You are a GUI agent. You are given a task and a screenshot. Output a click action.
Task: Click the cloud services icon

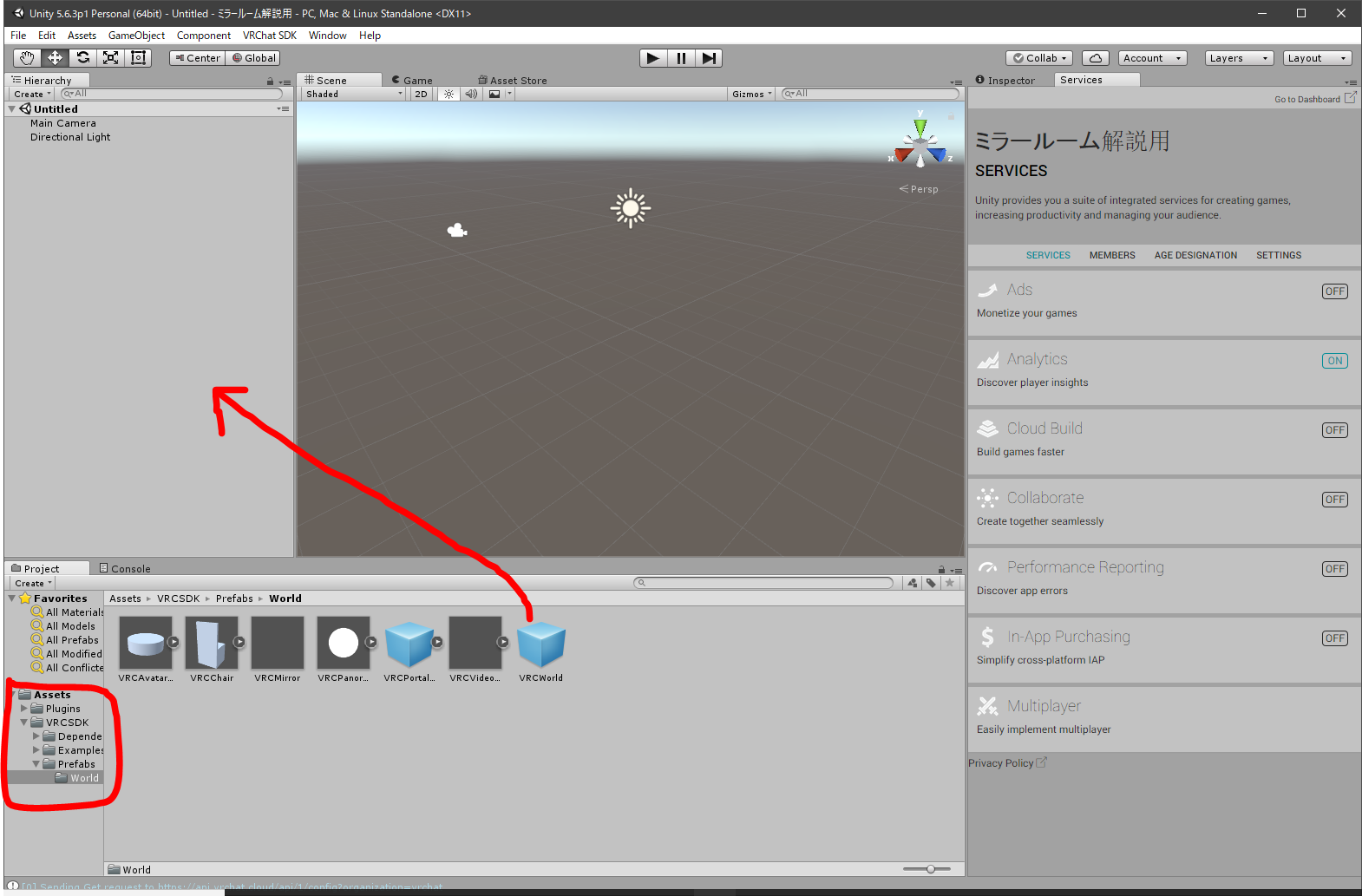coord(1096,58)
